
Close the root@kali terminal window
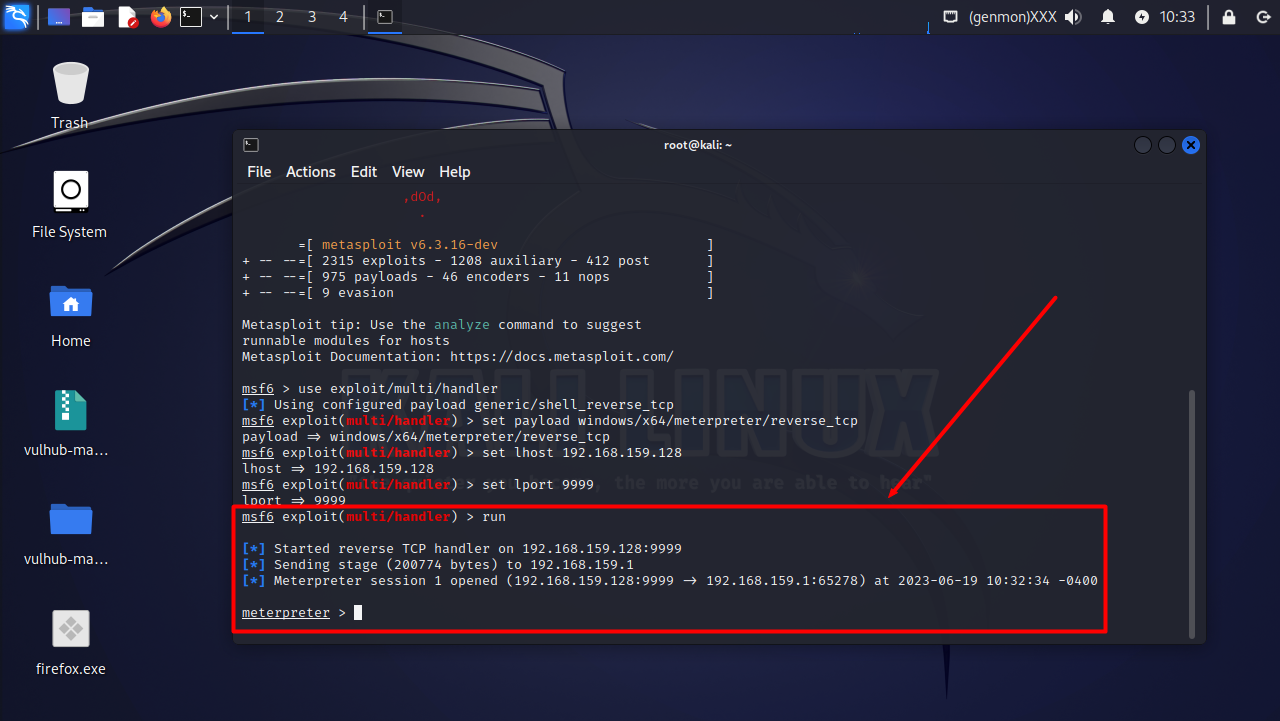tap(1191, 145)
